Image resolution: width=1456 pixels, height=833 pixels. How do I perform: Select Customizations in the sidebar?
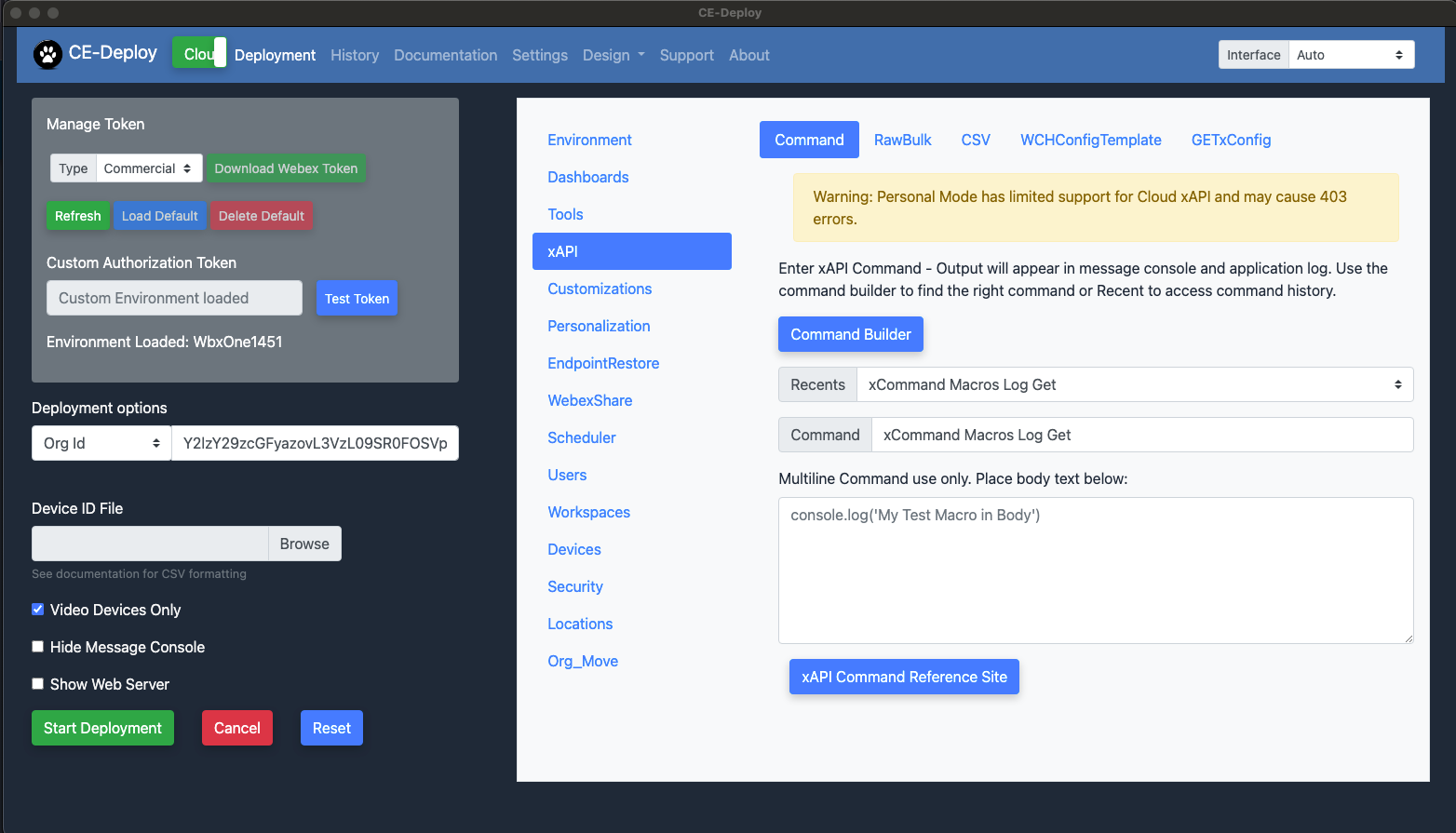click(600, 289)
